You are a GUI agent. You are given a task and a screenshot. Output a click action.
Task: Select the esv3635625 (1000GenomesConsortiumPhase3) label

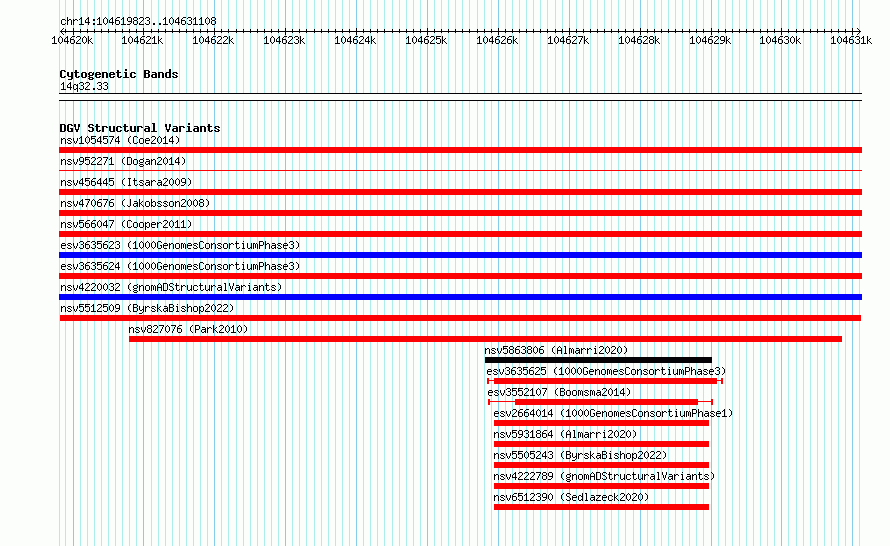[606, 371]
